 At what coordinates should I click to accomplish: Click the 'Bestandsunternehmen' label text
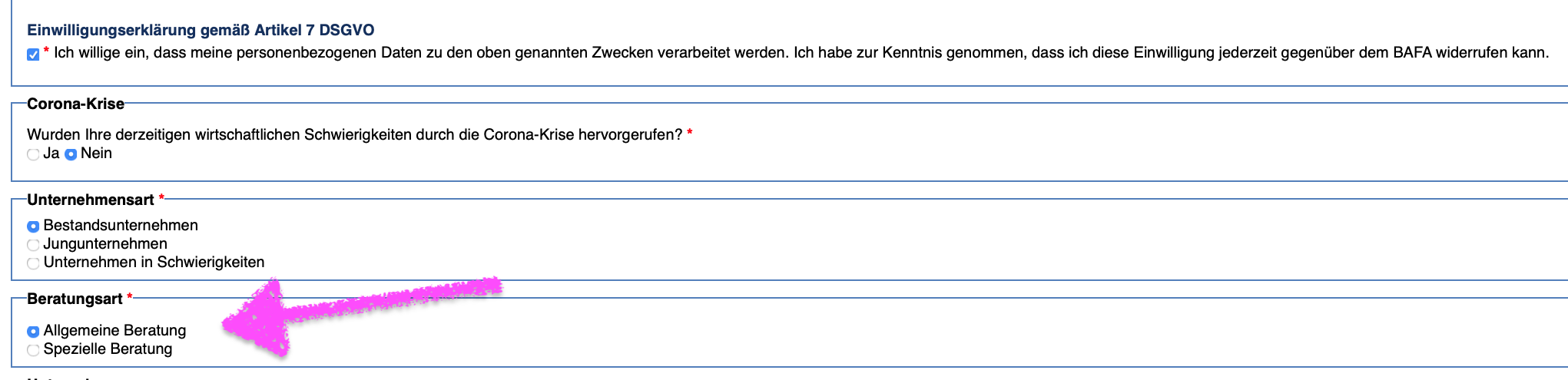coord(121,225)
